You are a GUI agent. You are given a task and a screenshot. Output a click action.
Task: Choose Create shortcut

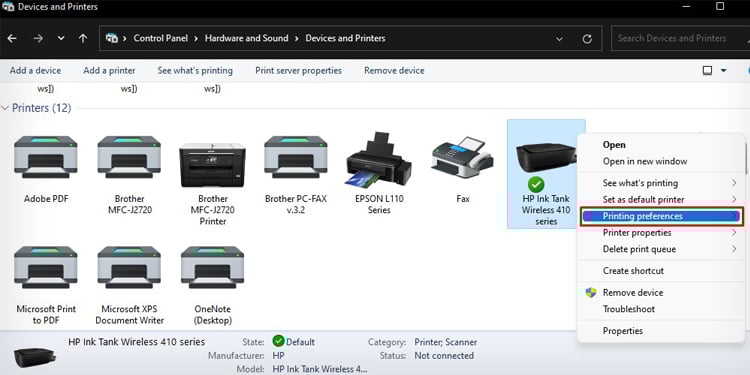633,271
